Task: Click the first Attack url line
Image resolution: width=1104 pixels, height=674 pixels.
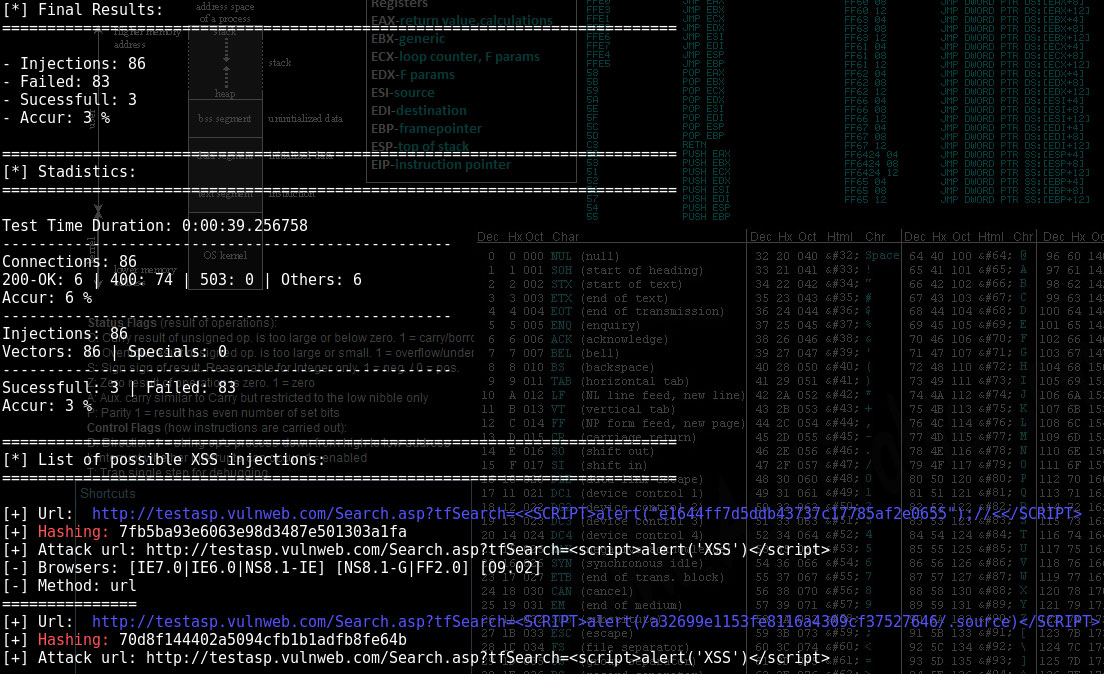Action: coord(433,550)
